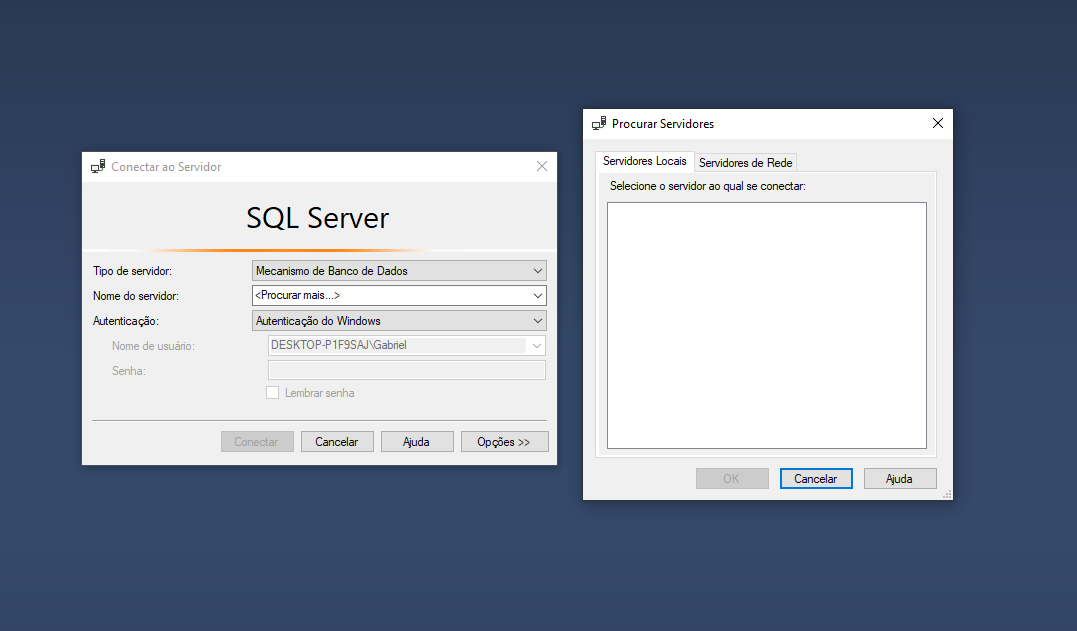The height and width of the screenshot is (631, 1077).
Task: Click the Conectar ao Servidor title bar icon
Action: pyautogui.click(x=98, y=167)
